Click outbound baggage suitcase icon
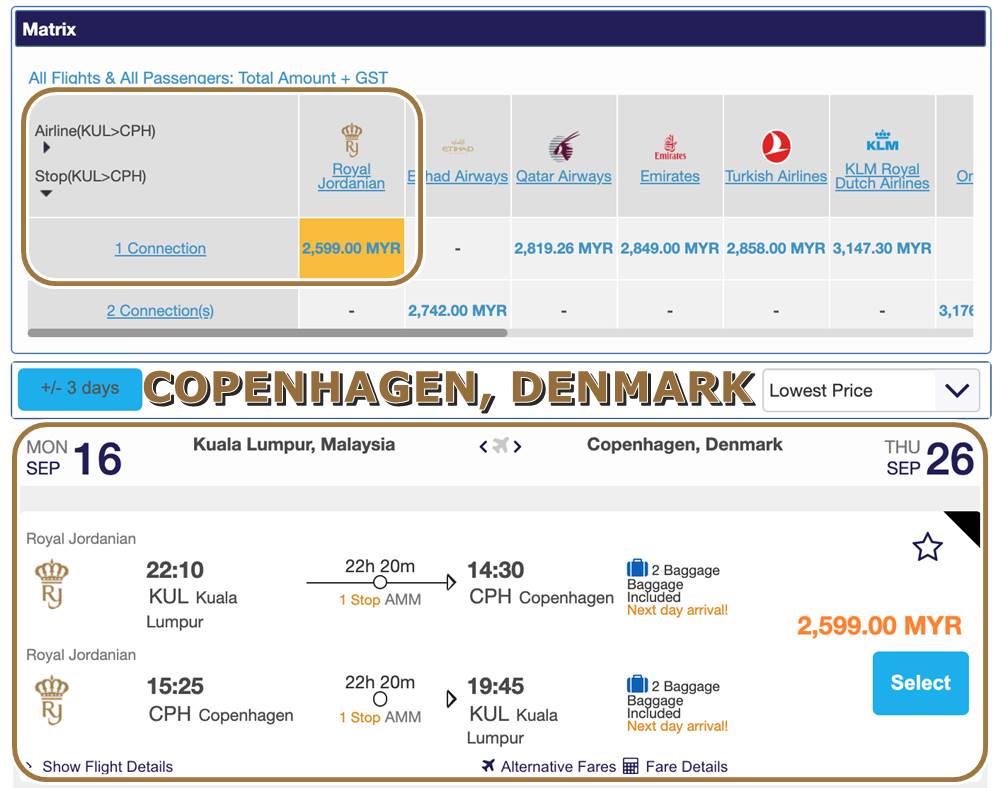 point(637,567)
